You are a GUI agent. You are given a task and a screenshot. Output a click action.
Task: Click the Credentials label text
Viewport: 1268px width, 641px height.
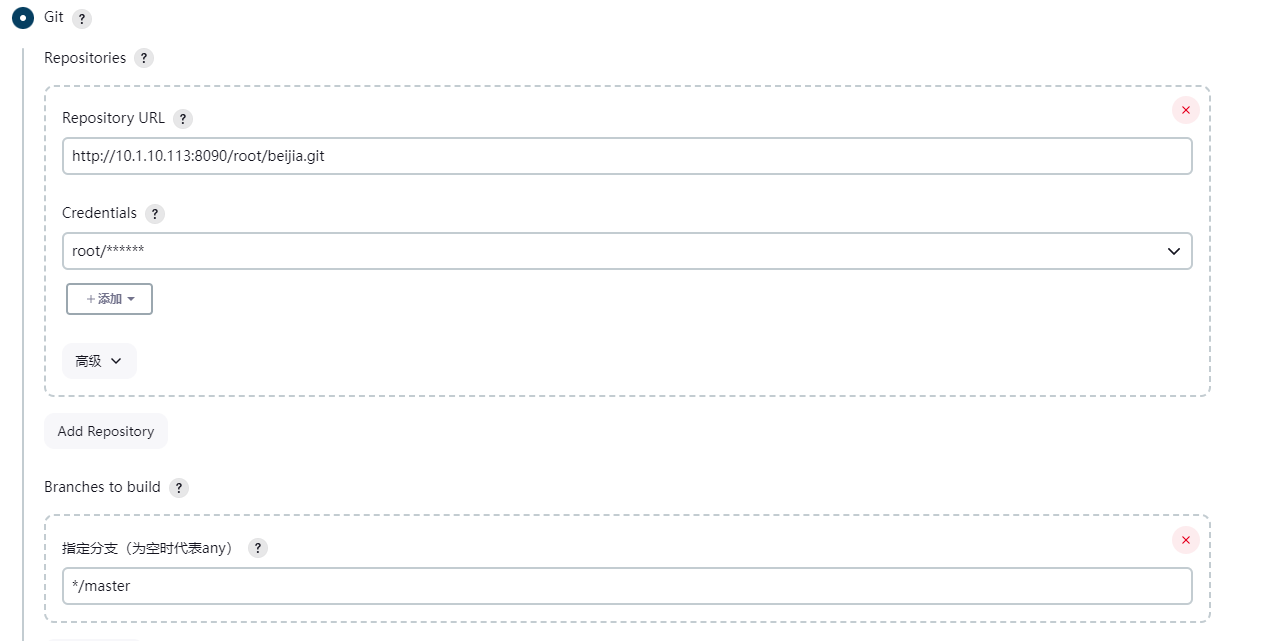point(99,213)
